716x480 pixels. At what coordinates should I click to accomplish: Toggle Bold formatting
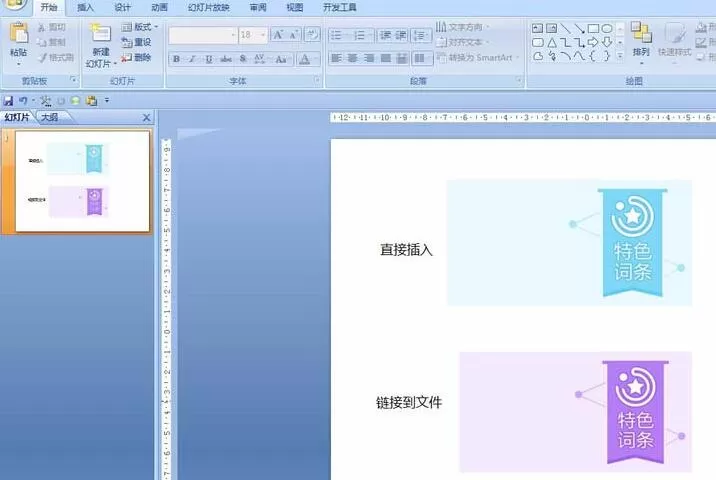pyautogui.click(x=177, y=59)
